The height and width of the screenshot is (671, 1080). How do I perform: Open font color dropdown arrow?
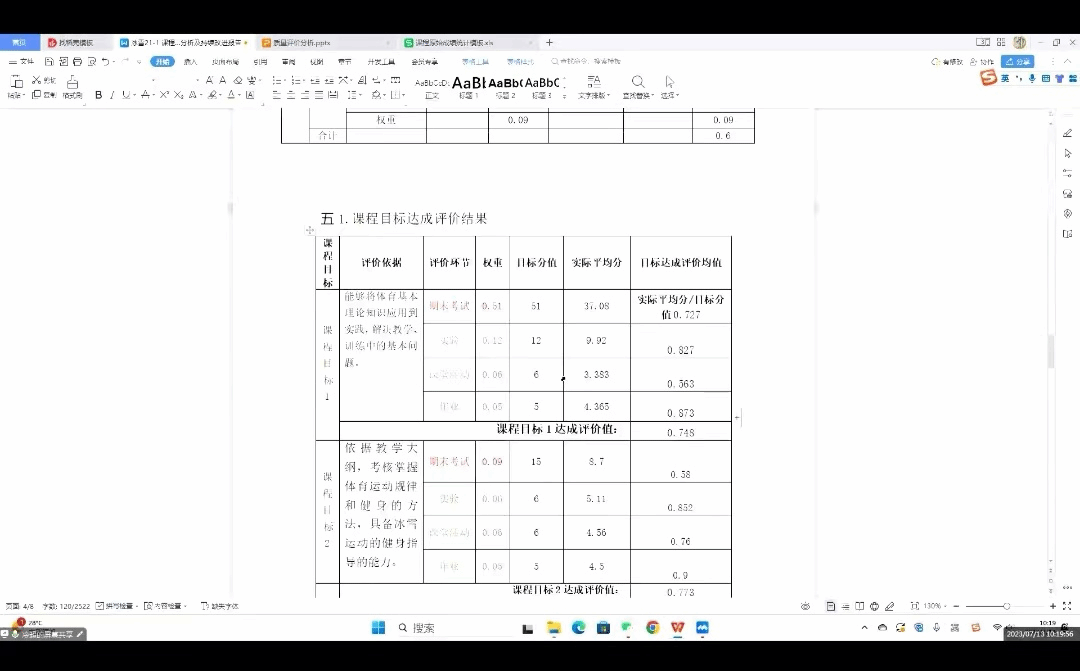pos(240,95)
